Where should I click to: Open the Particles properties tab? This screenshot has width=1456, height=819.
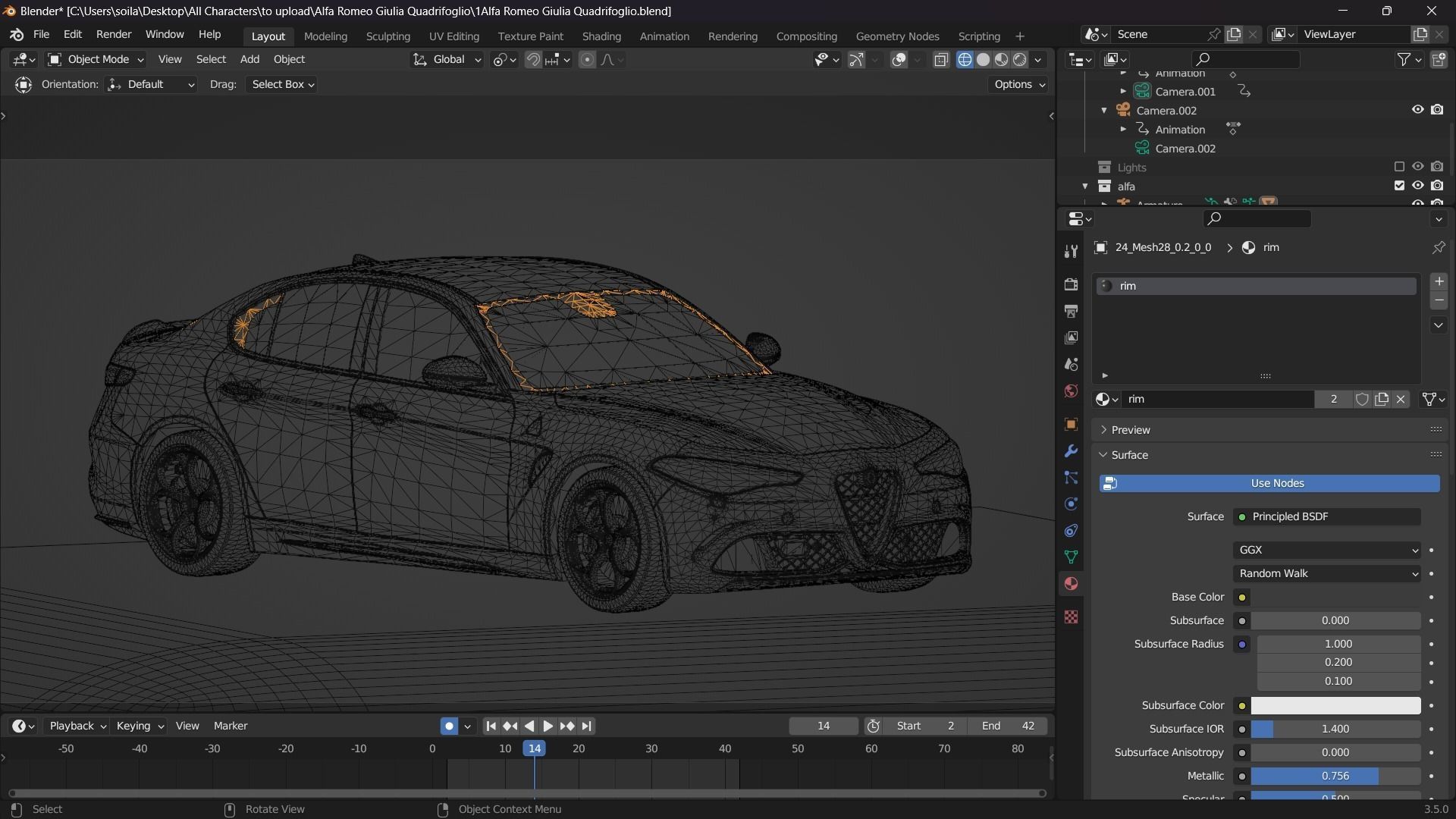point(1071,477)
